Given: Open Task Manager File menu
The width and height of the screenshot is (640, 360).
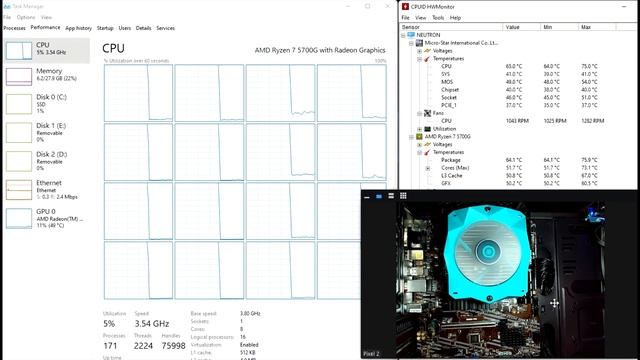Looking at the screenshot, I should click(x=7, y=18).
